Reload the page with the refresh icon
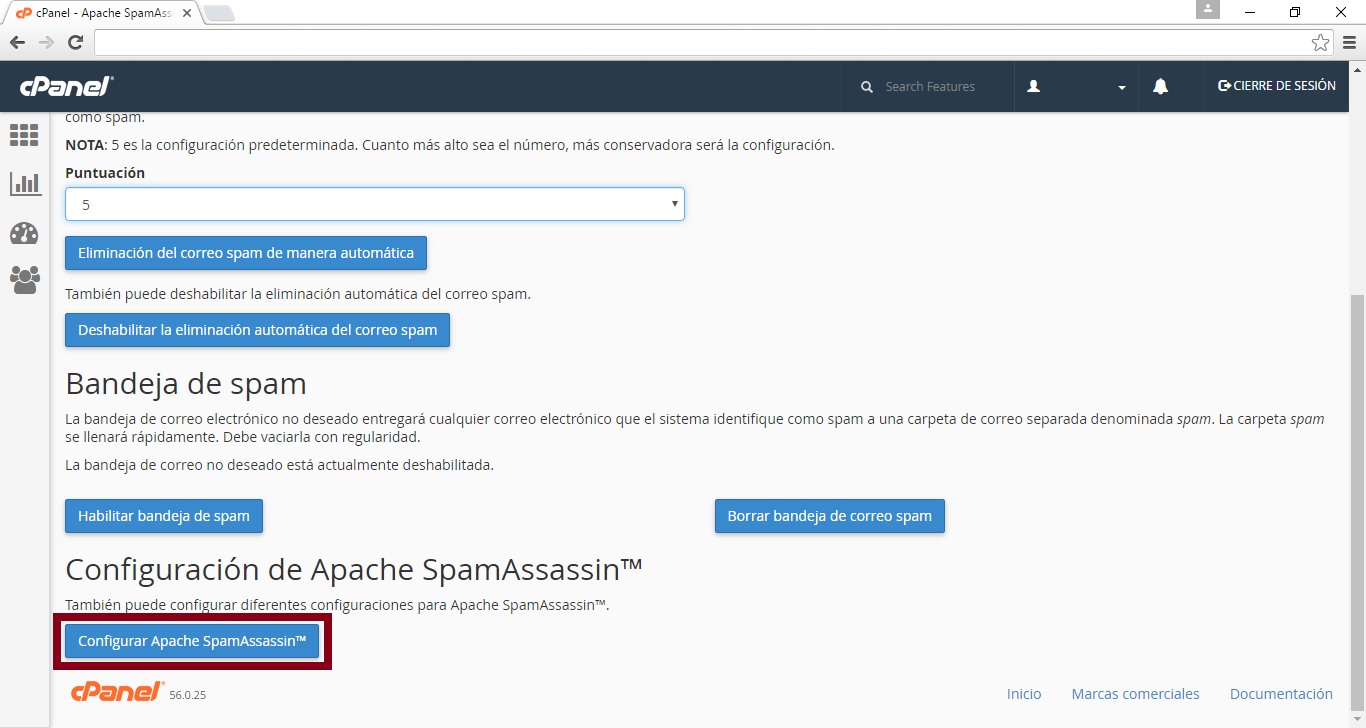Screen dimensions: 1366x728 [75, 42]
